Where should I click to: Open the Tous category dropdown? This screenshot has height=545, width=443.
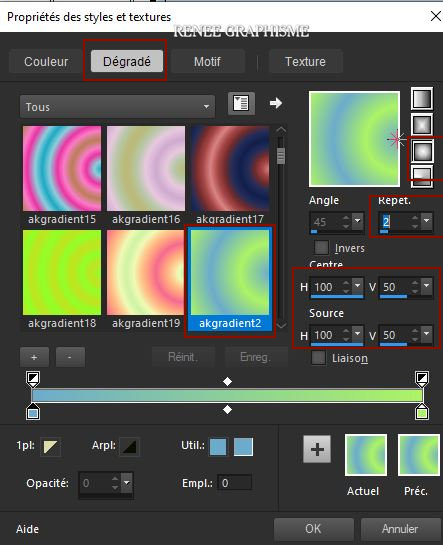(117, 107)
